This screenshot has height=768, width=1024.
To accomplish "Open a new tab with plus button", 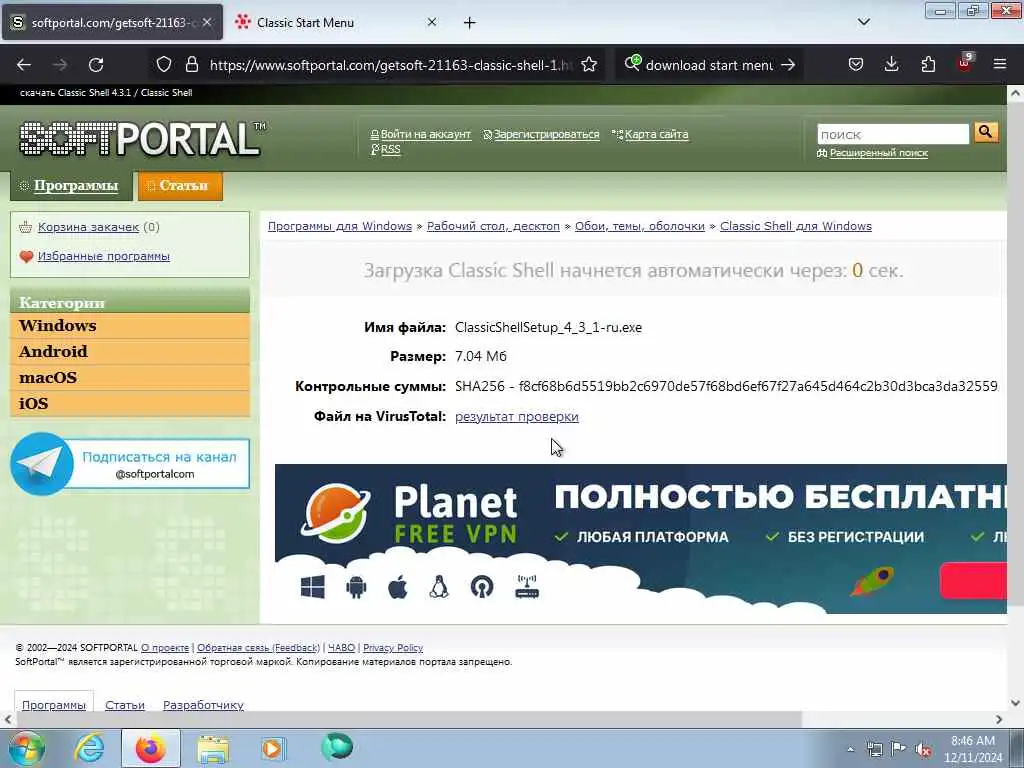I will coord(470,23).
